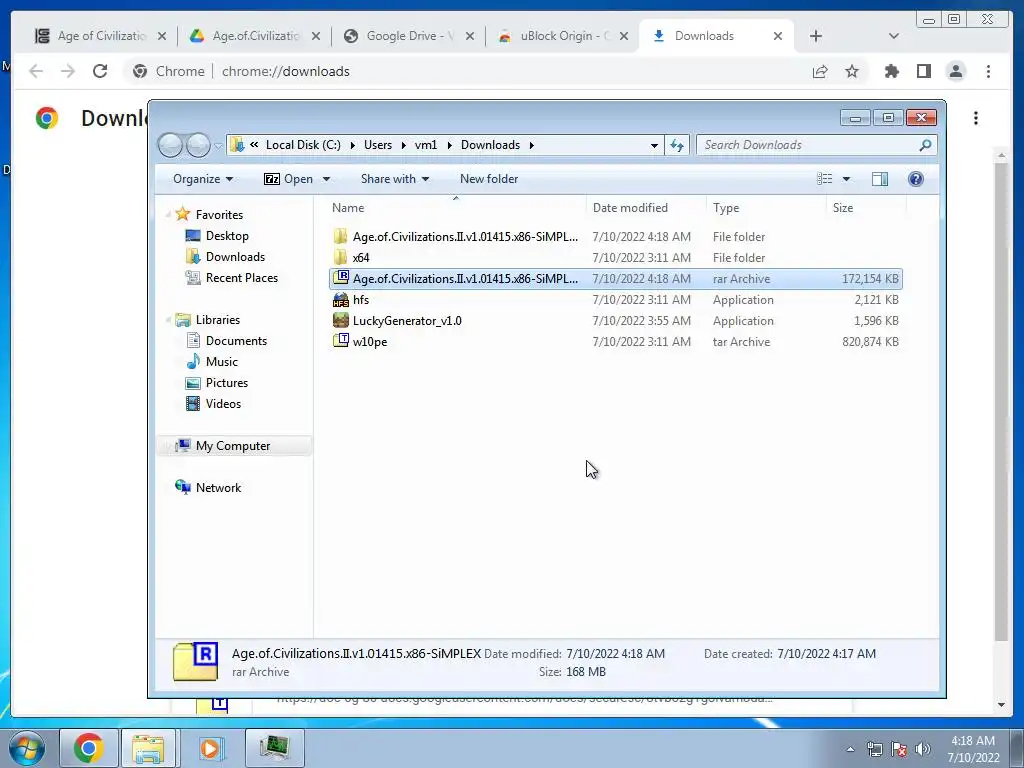Sort by Name column header
1024x768 pixels.
point(456,208)
